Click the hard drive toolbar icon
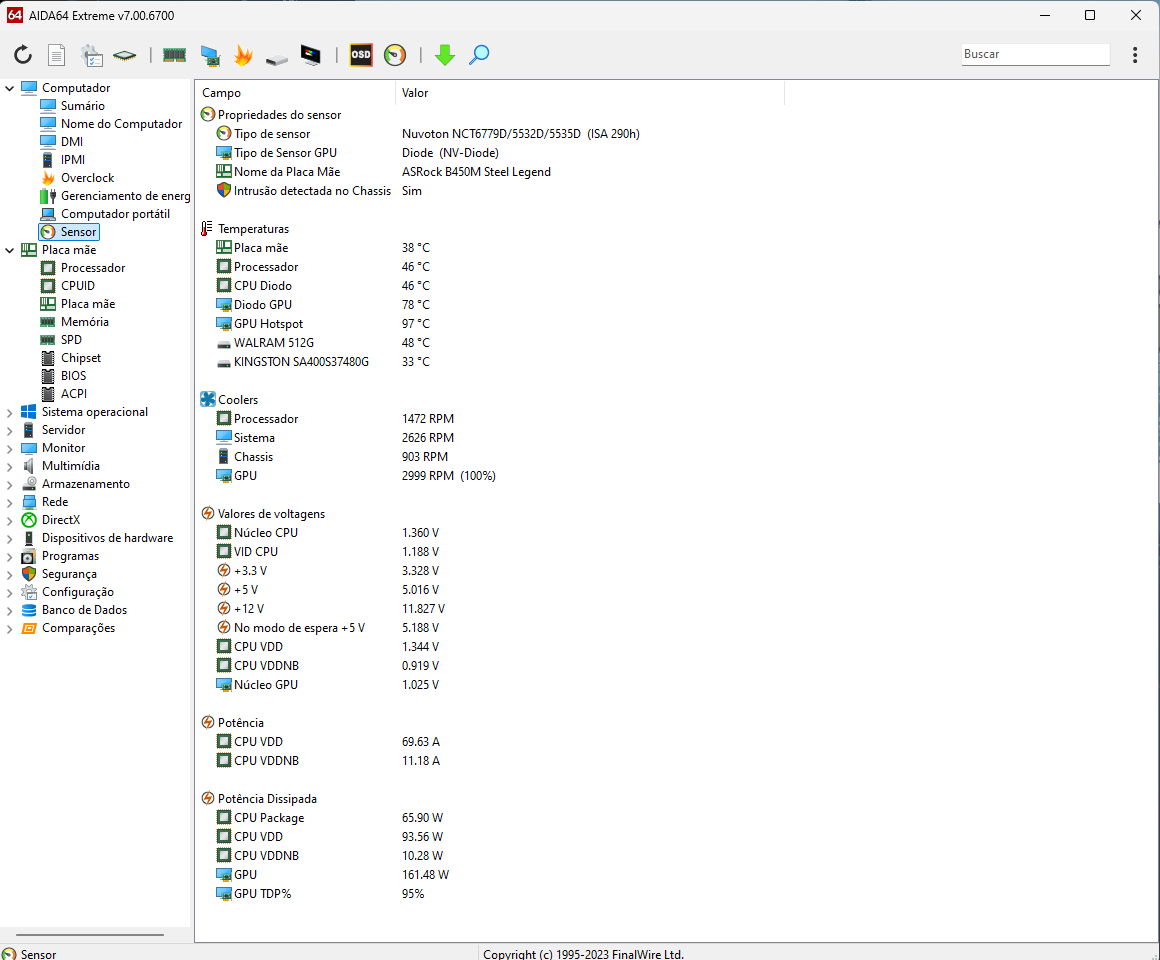The image size is (1160, 960). pos(277,58)
